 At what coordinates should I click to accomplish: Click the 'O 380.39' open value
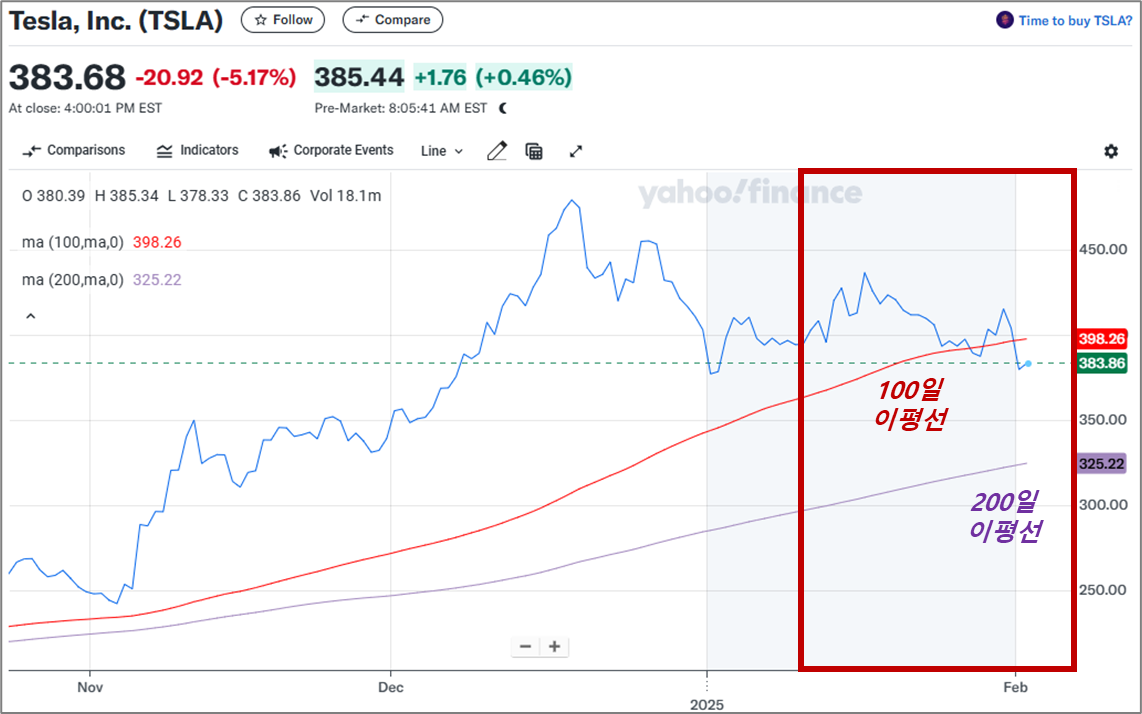coord(53,195)
